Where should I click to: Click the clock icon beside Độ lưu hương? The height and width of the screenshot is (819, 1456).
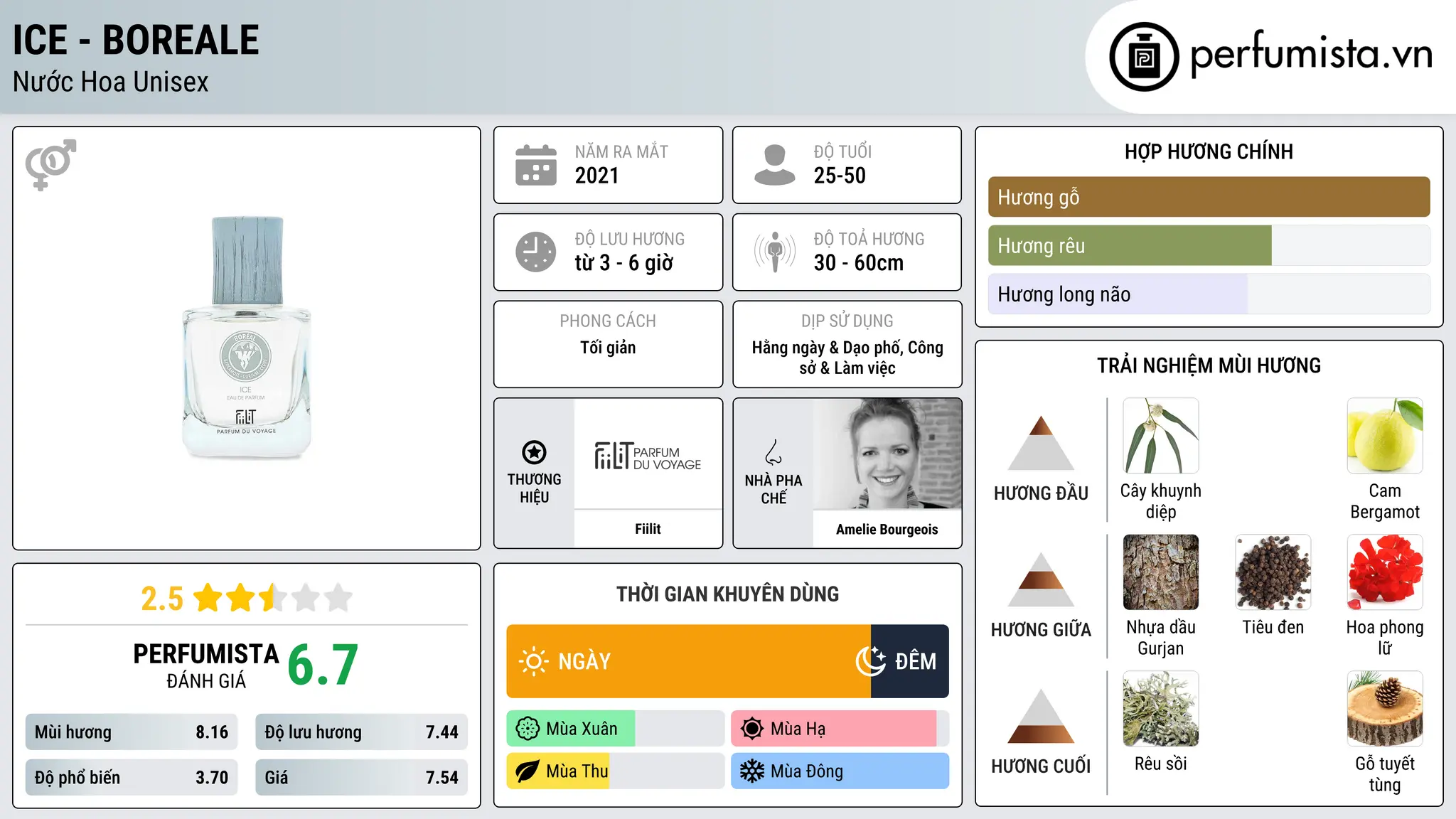point(535,252)
